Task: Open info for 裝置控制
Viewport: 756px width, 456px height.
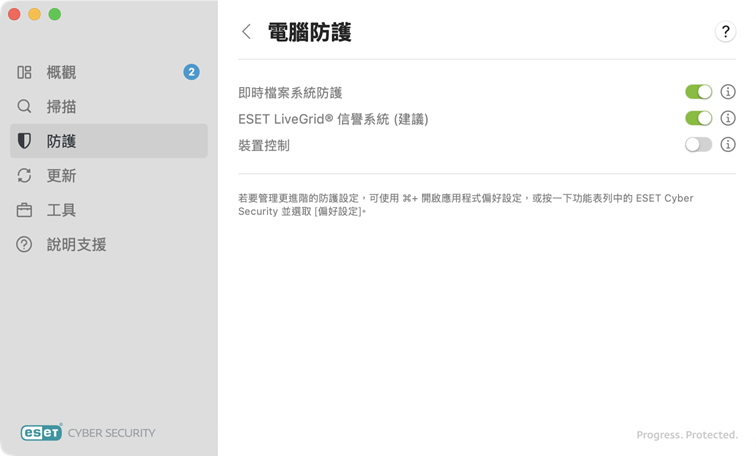Action: (728, 145)
